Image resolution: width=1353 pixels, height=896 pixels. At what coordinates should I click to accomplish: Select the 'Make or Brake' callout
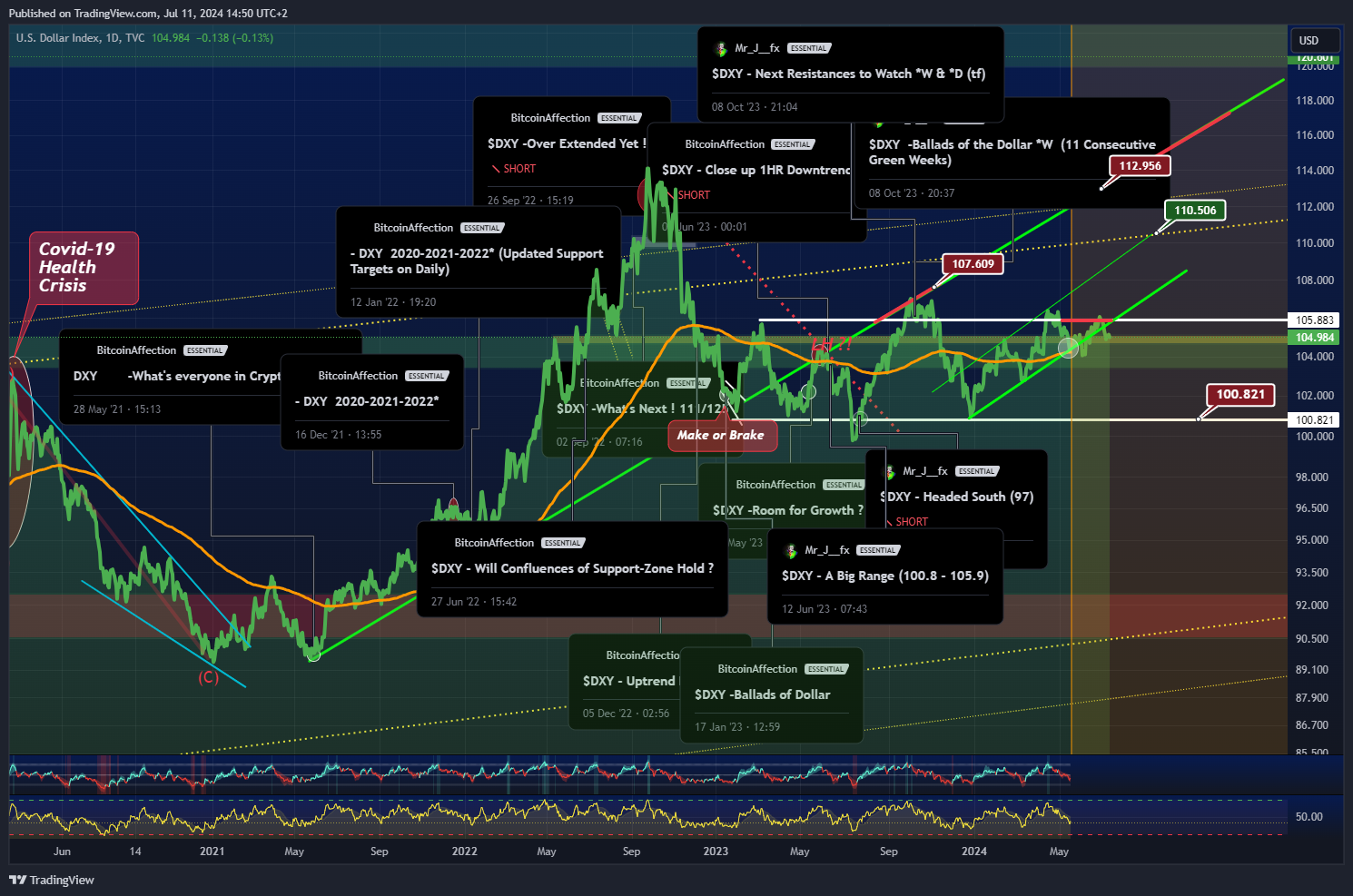point(722,435)
